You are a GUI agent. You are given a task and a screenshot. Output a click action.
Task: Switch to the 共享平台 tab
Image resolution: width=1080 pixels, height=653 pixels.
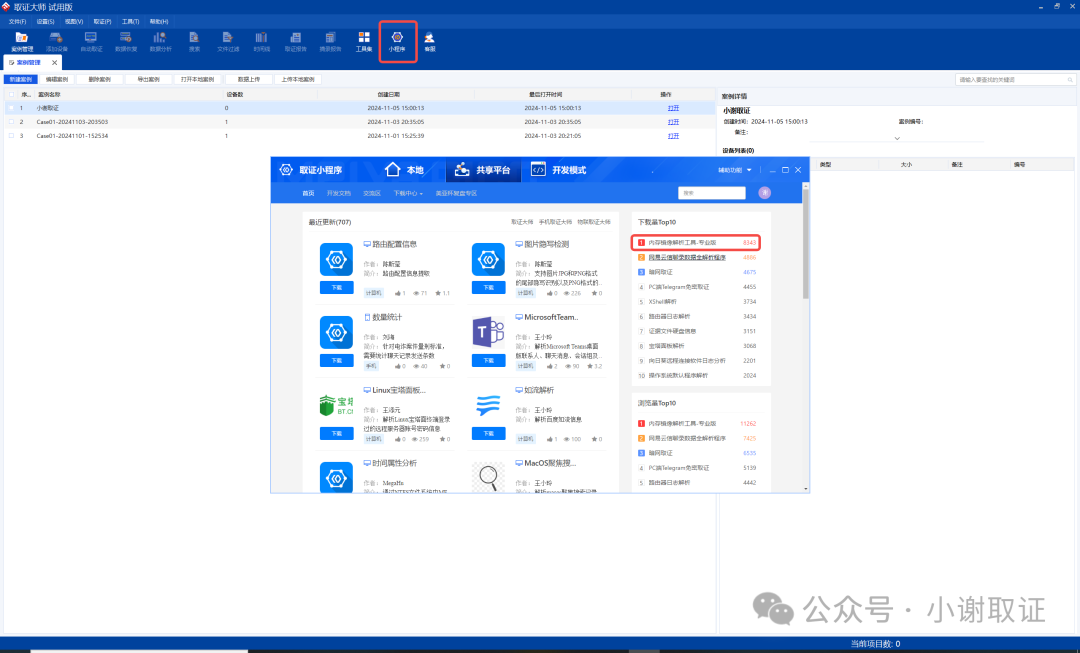[x=483, y=169]
